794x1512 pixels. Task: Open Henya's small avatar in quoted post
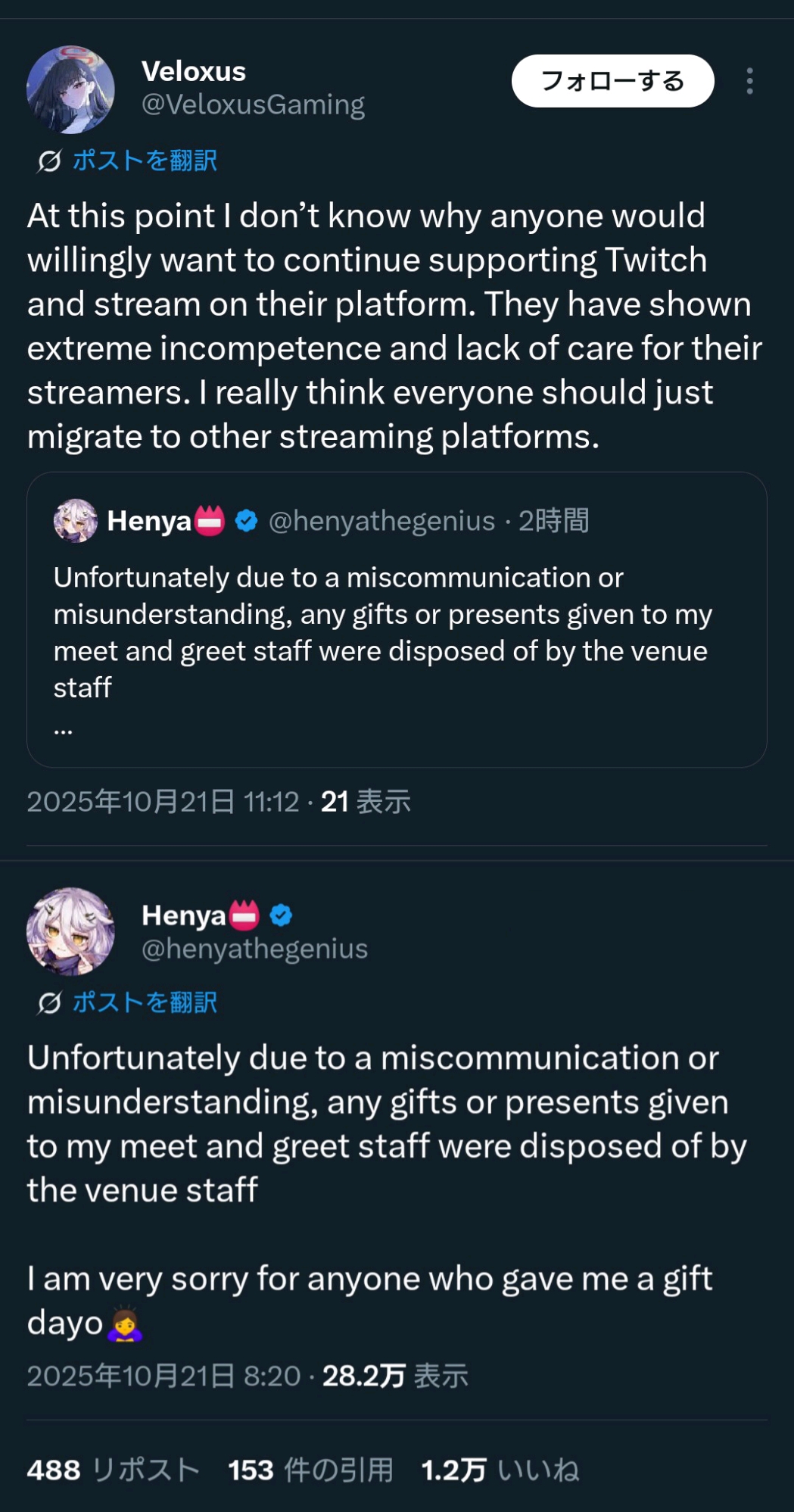75,521
